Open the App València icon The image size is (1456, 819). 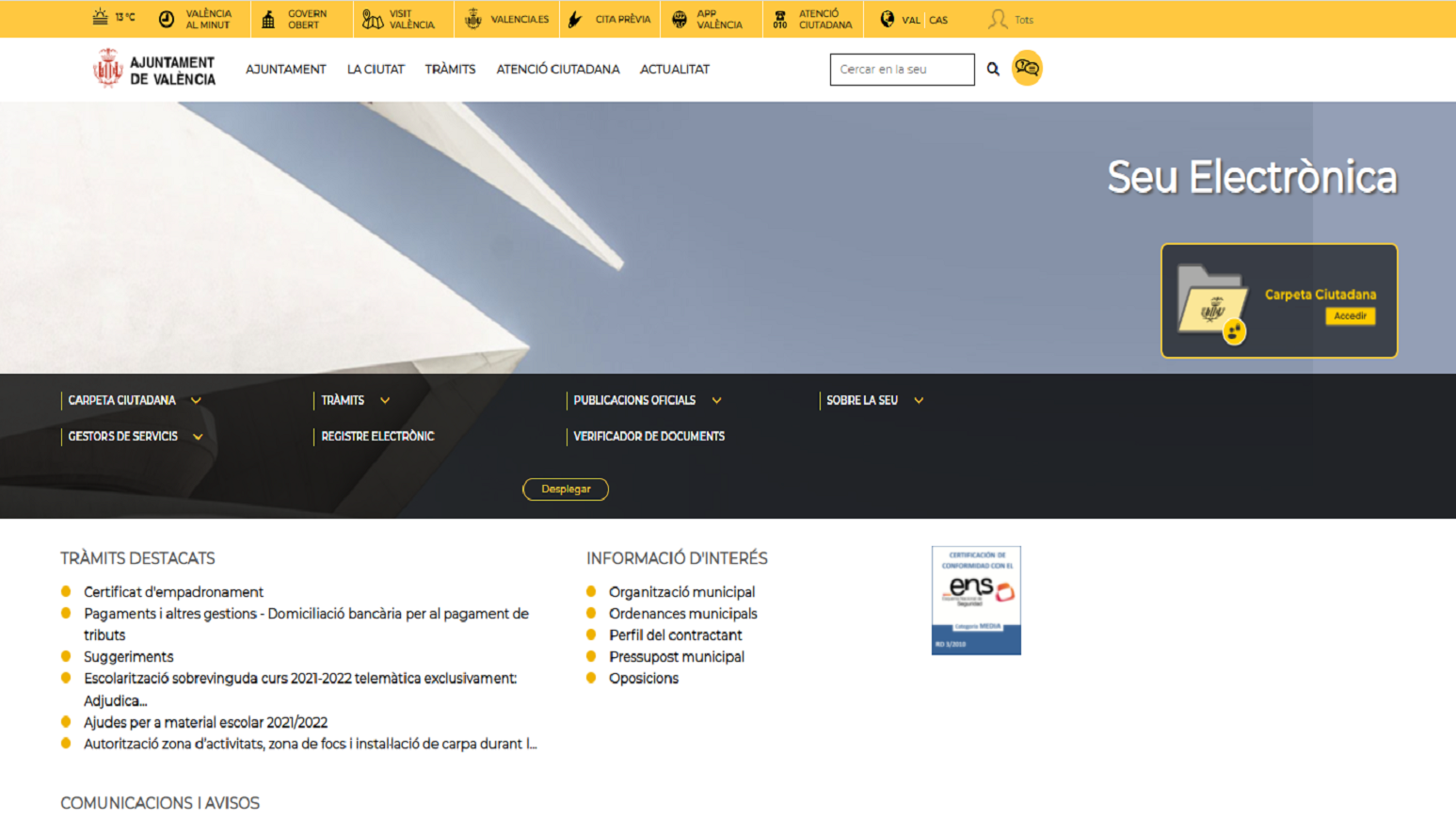(x=680, y=19)
